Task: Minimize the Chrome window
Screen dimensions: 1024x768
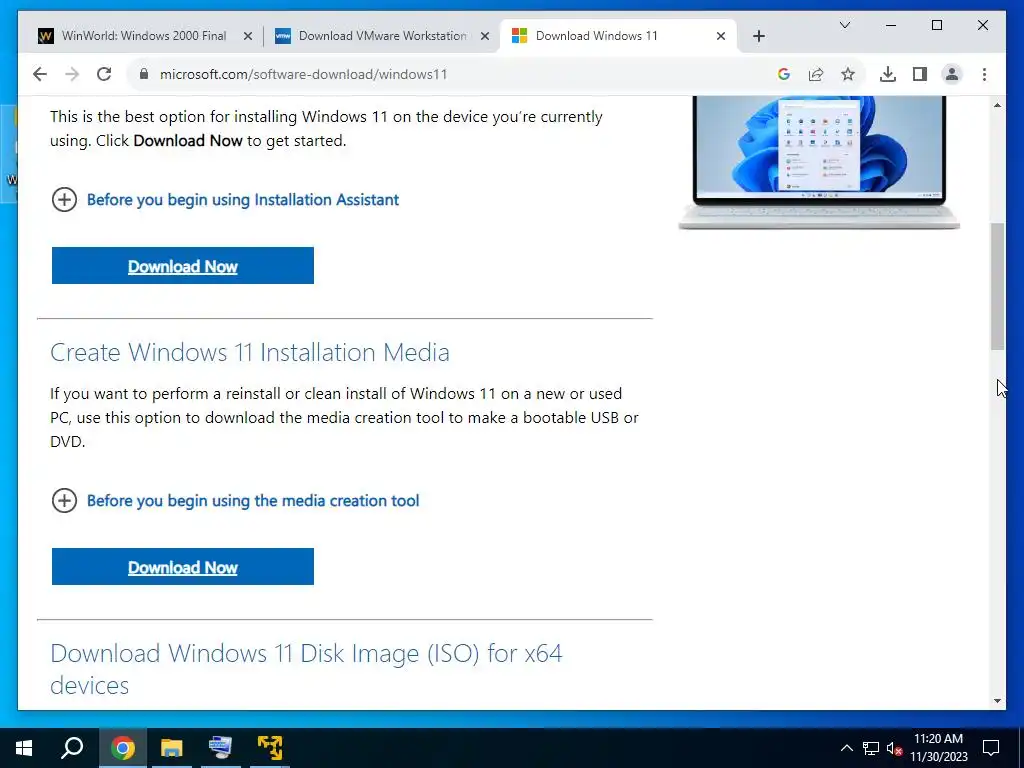Action: point(891,25)
